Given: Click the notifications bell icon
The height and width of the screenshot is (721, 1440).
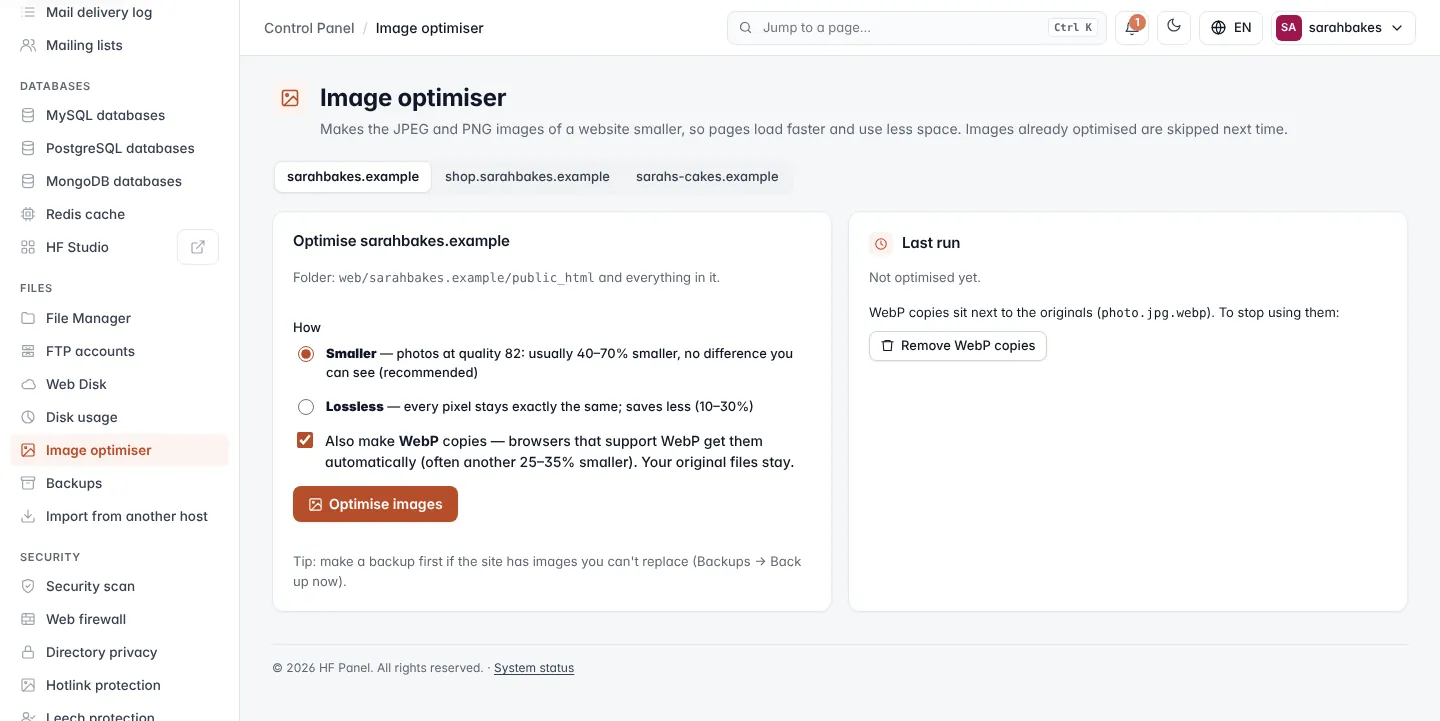Looking at the screenshot, I should click(1132, 28).
